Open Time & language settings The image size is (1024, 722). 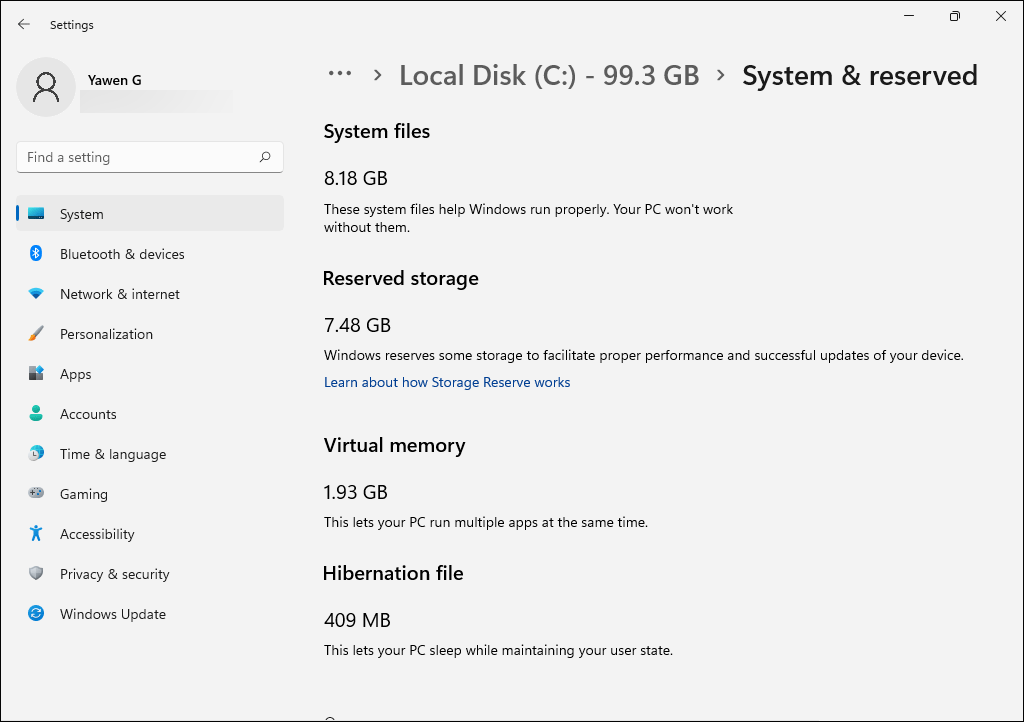[x=150, y=454]
